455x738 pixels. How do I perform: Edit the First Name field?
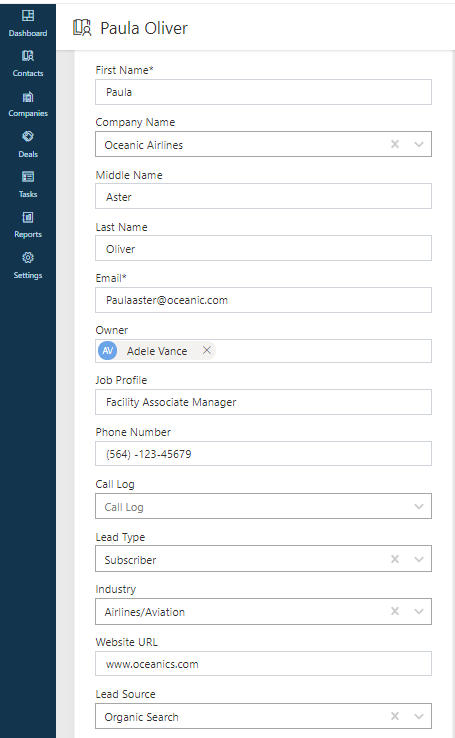(x=263, y=92)
